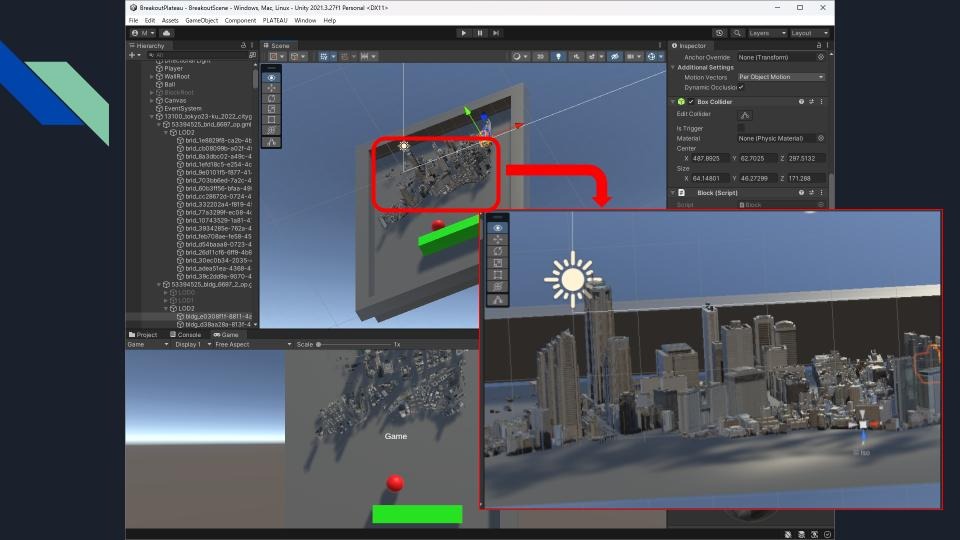
Task: Open the cloud services icon
Action: pos(167,33)
